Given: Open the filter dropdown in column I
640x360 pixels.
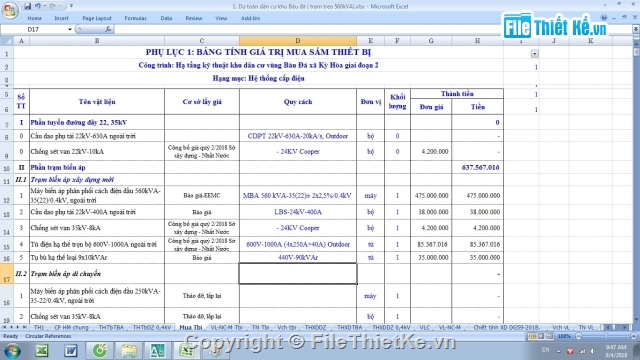Looking at the screenshot, I should pos(534,53).
